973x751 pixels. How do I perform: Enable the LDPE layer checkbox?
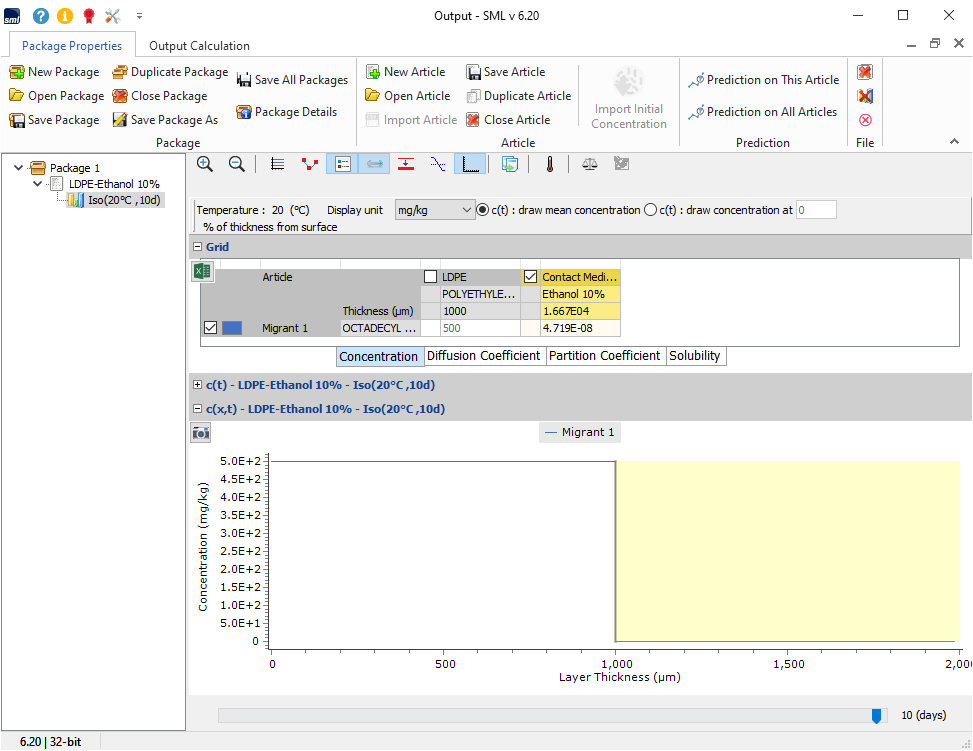pos(430,277)
